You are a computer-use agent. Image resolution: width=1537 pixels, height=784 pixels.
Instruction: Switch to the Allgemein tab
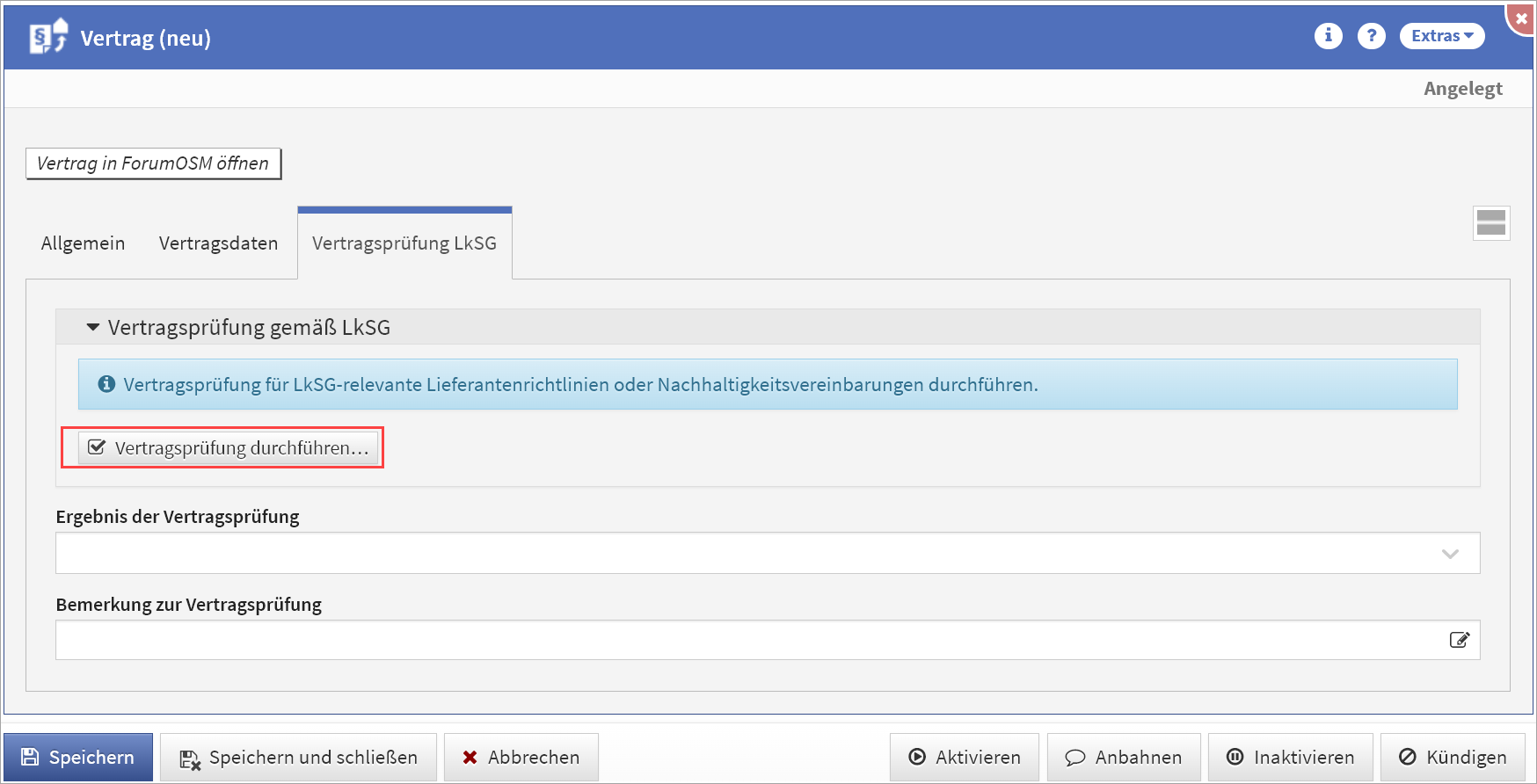pyautogui.click(x=83, y=243)
